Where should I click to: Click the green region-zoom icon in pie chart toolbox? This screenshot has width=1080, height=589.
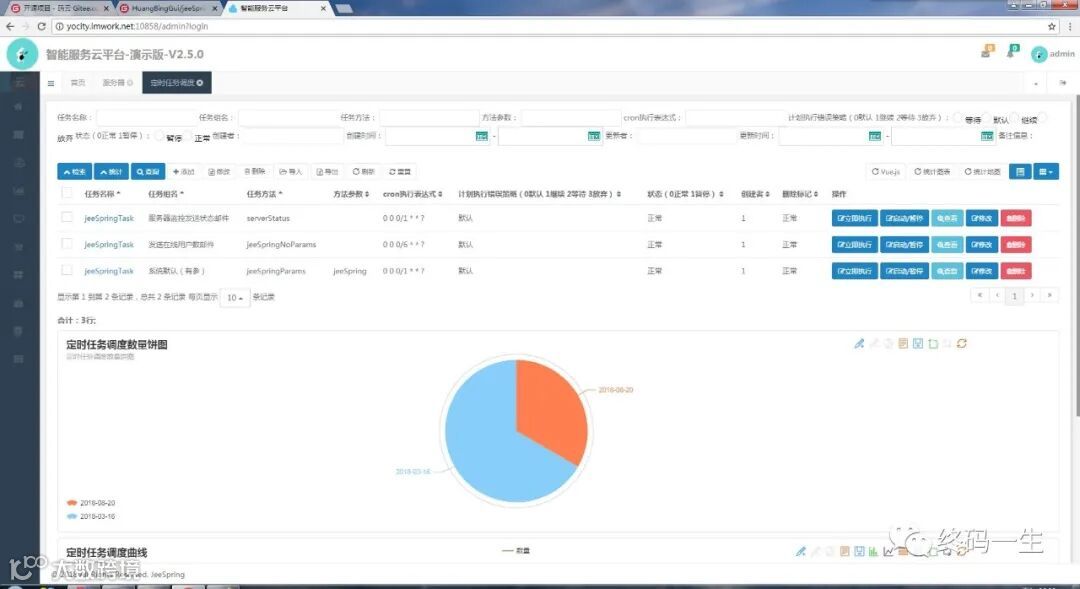tap(933, 343)
